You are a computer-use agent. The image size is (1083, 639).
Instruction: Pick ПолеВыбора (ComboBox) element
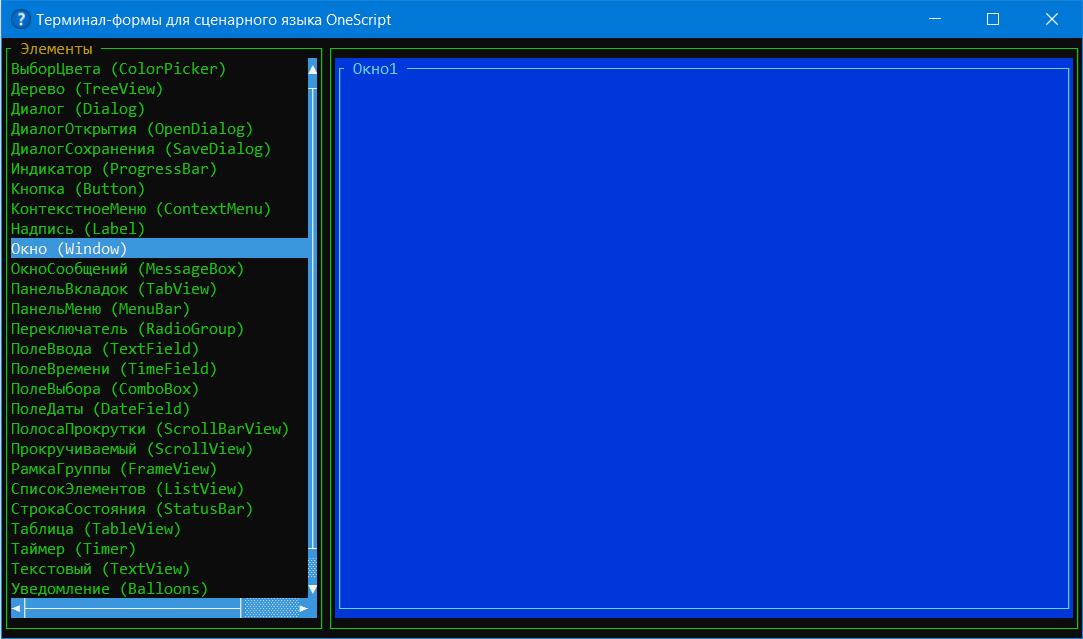(104, 389)
